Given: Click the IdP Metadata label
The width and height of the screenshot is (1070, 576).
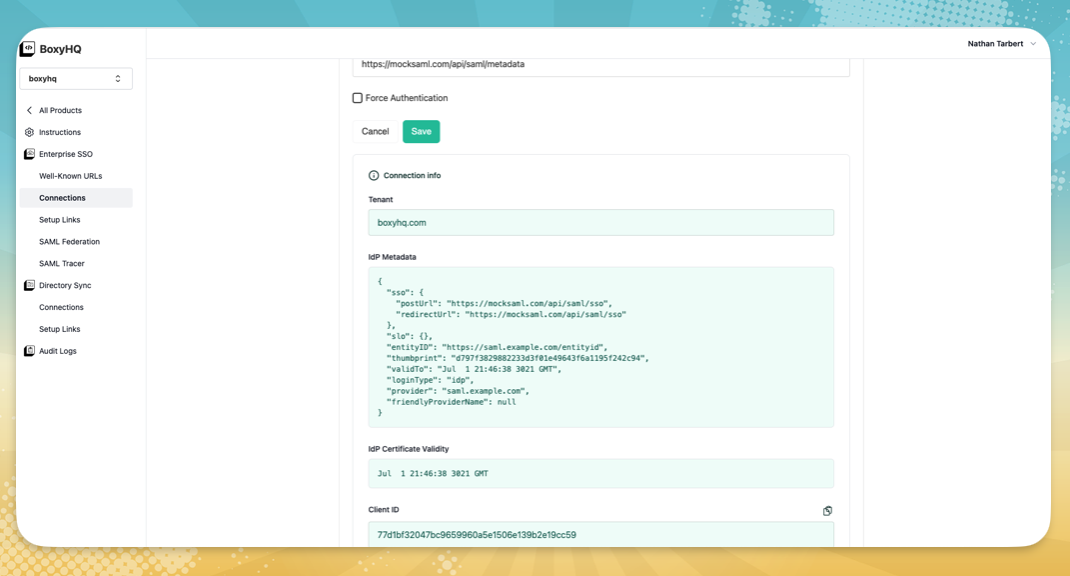Looking at the screenshot, I should point(392,257).
